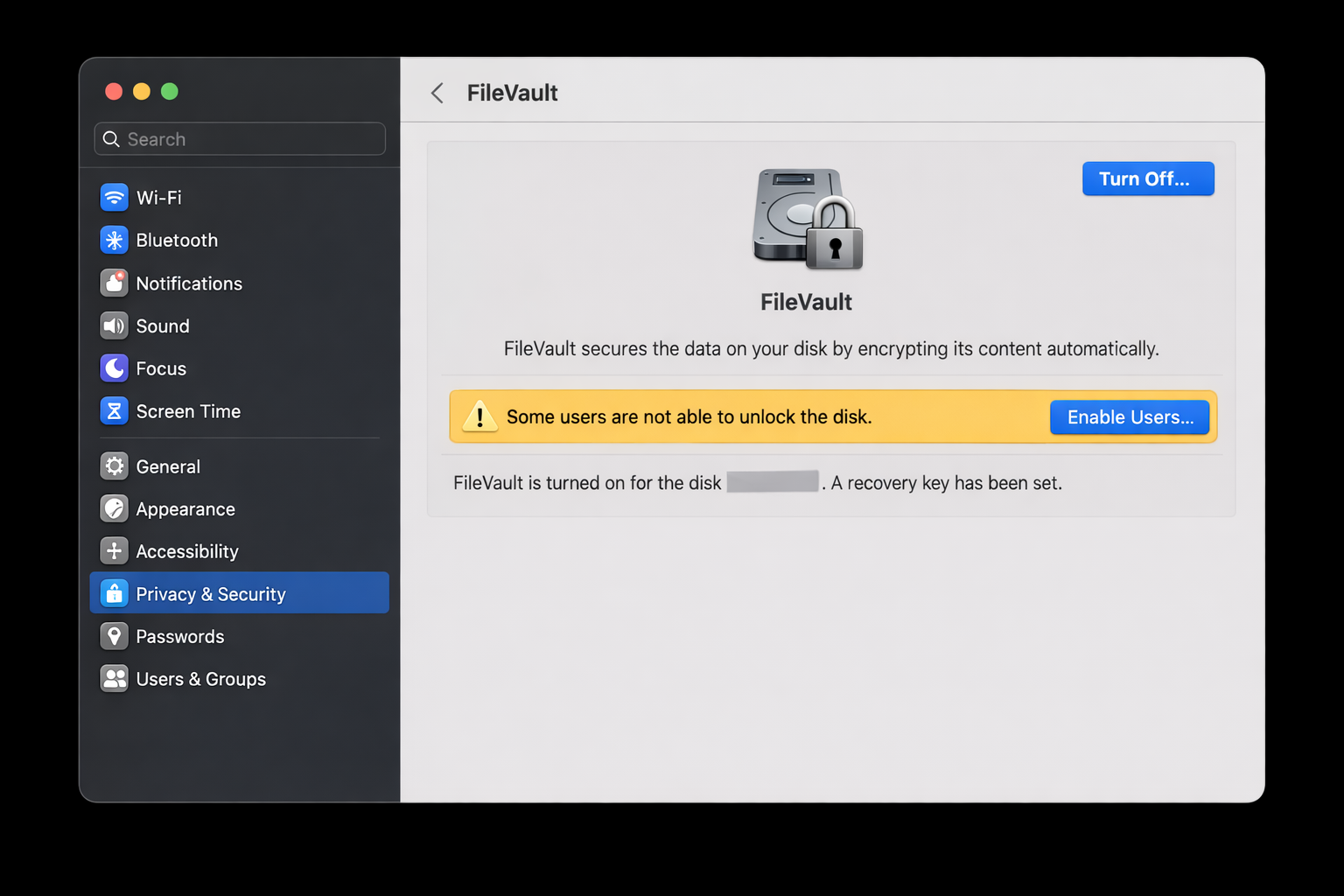Click the search magnifying glass icon

[111, 139]
